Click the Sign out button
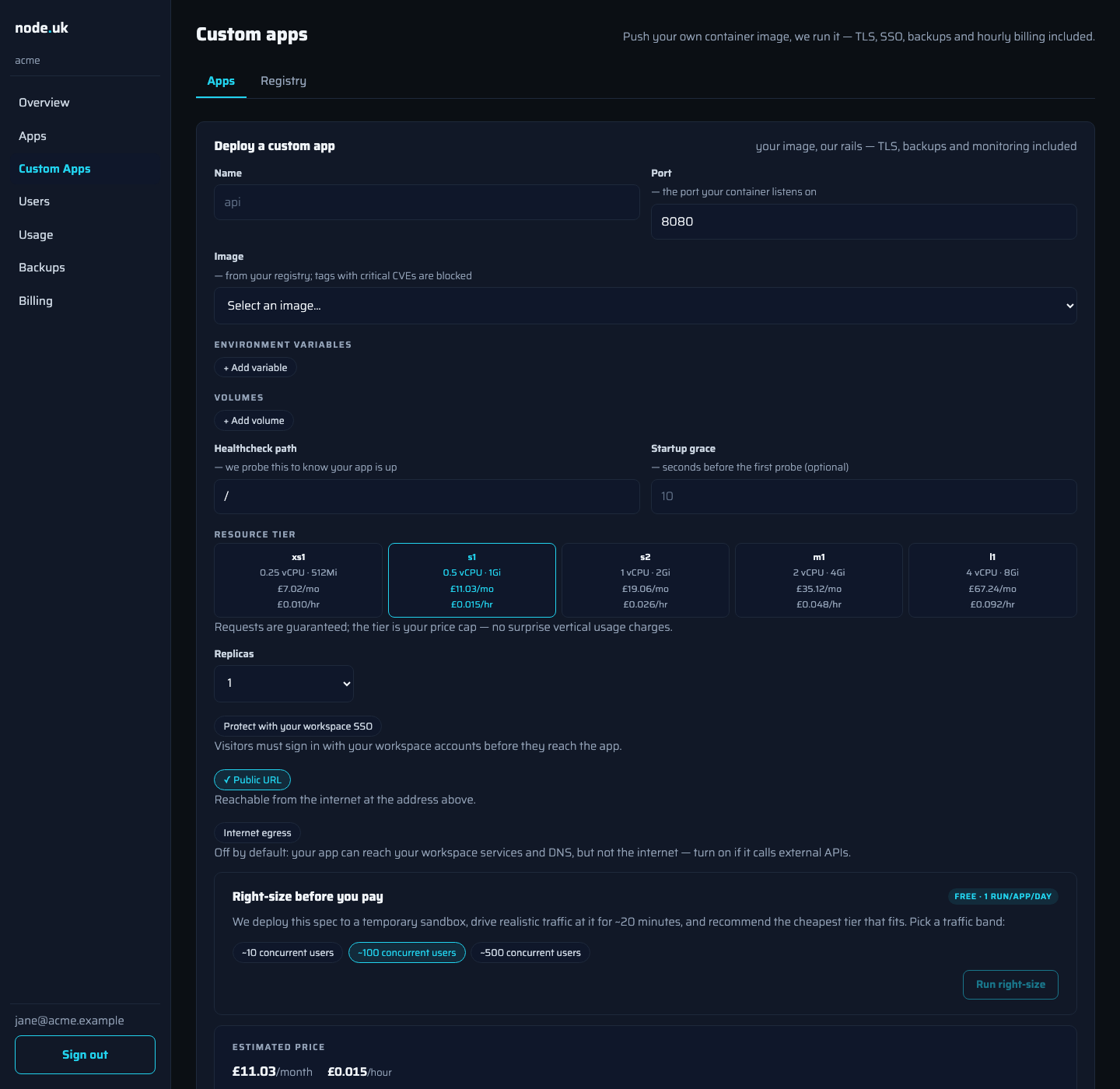The image size is (1120, 1089). (x=85, y=1055)
